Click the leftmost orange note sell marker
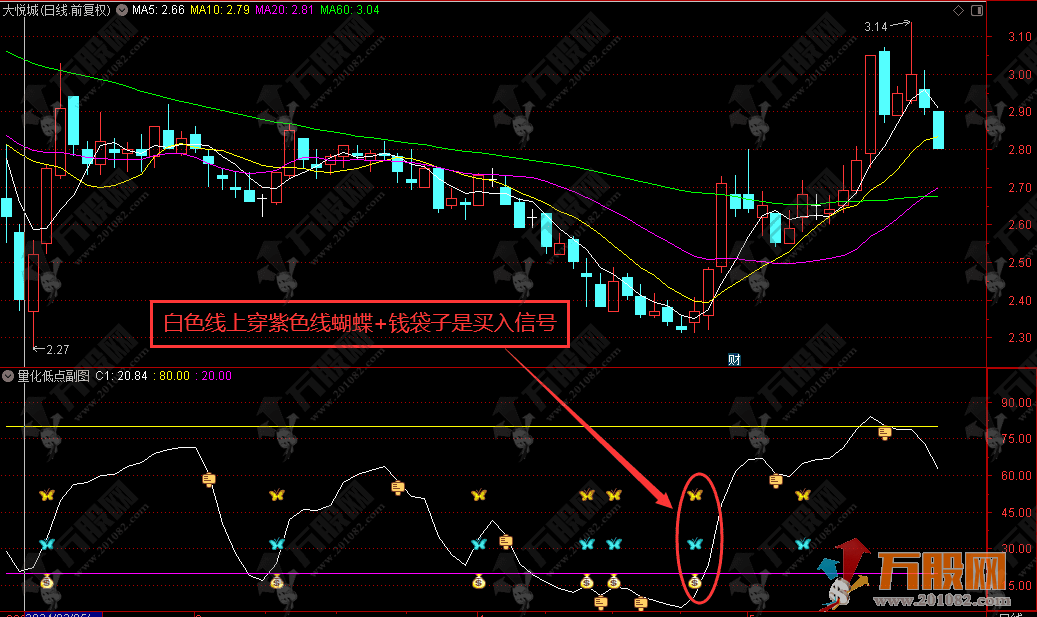 [208, 479]
